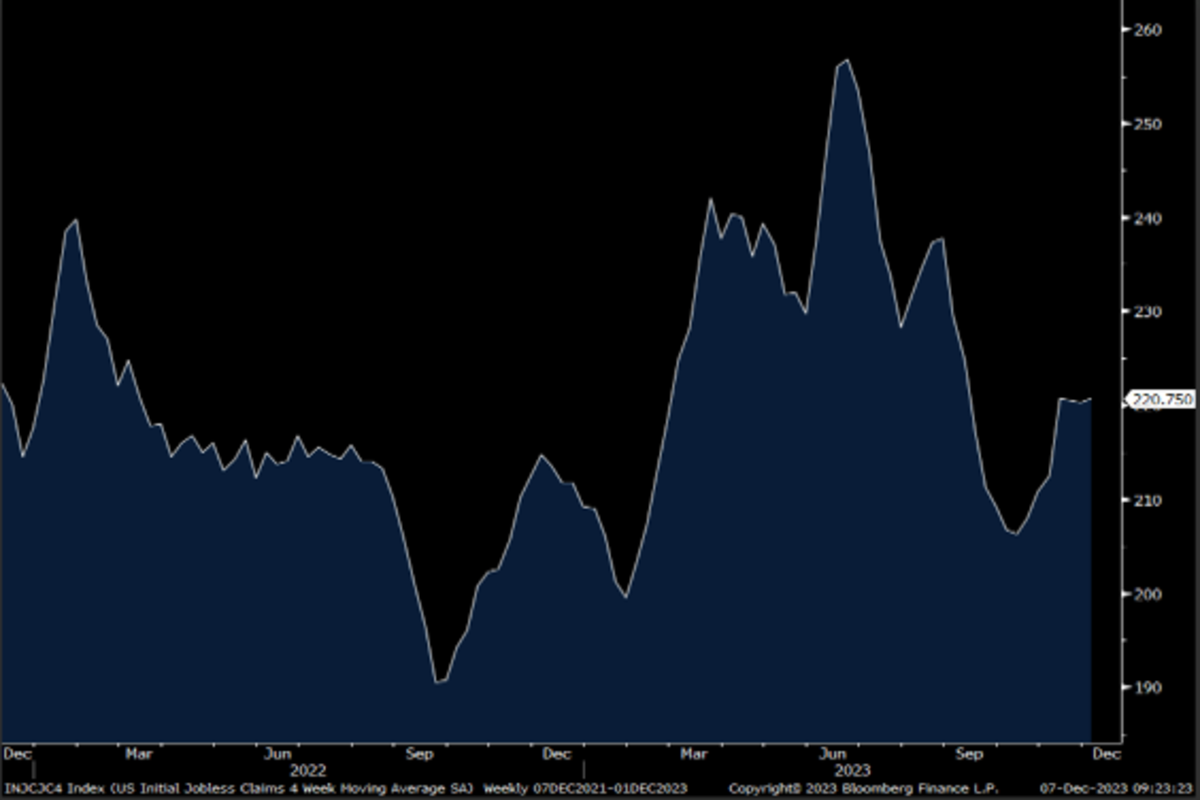Click the 2022 year label on x-axis

pyautogui.click(x=308, y=771)
